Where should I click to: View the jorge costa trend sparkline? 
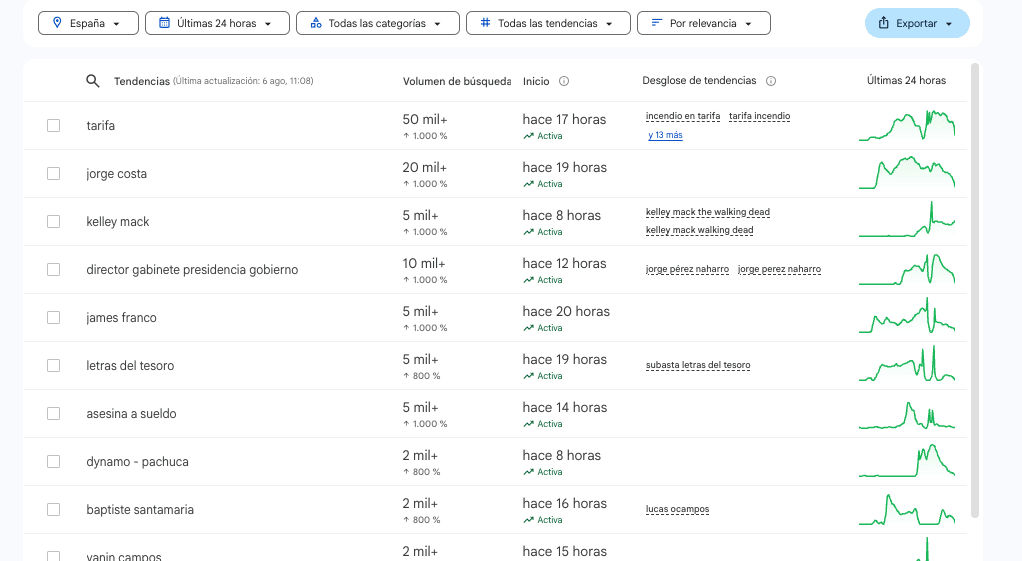click(907, 173)
